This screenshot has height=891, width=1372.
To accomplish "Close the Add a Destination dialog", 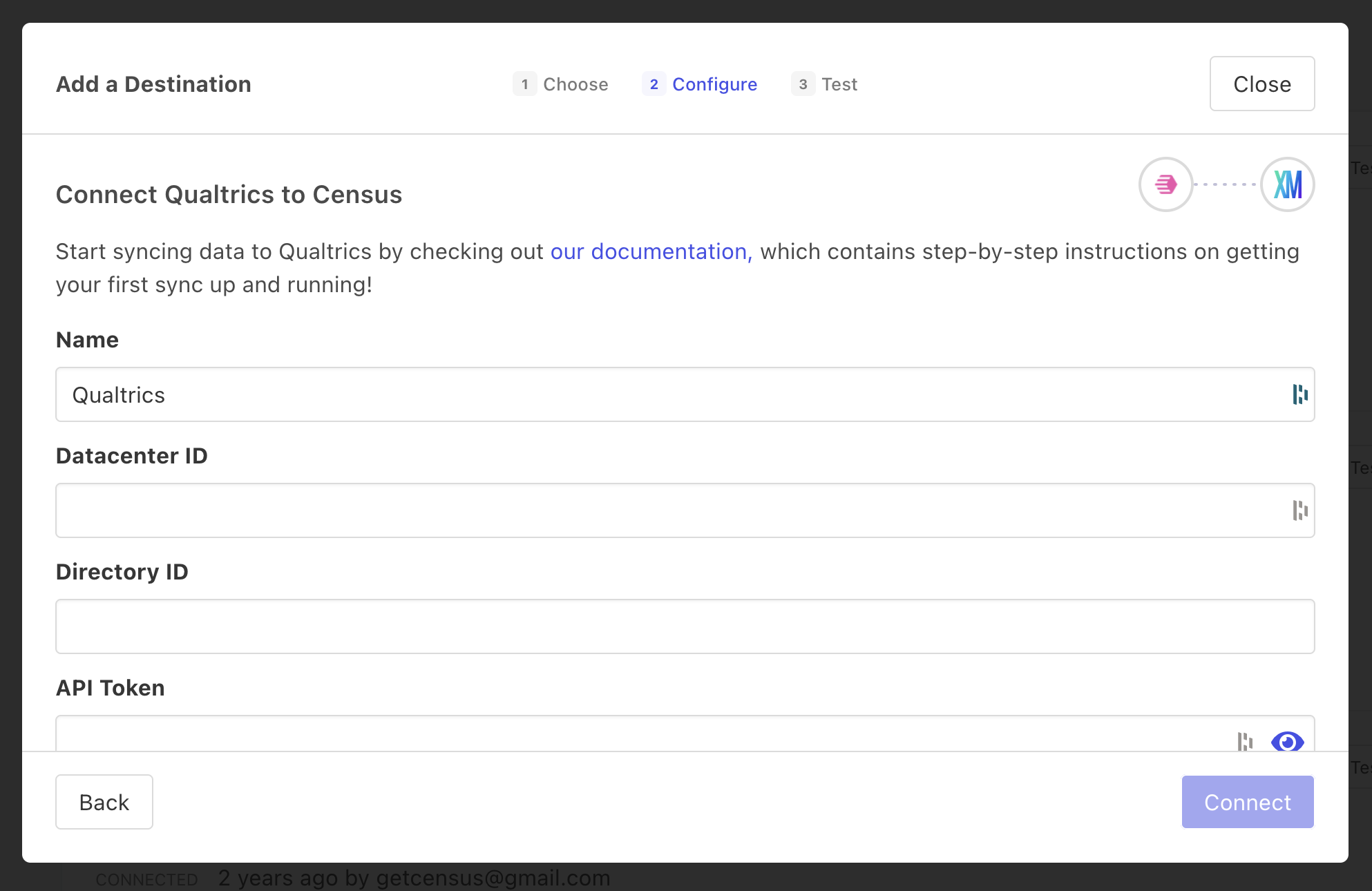I will [1261, 84].
